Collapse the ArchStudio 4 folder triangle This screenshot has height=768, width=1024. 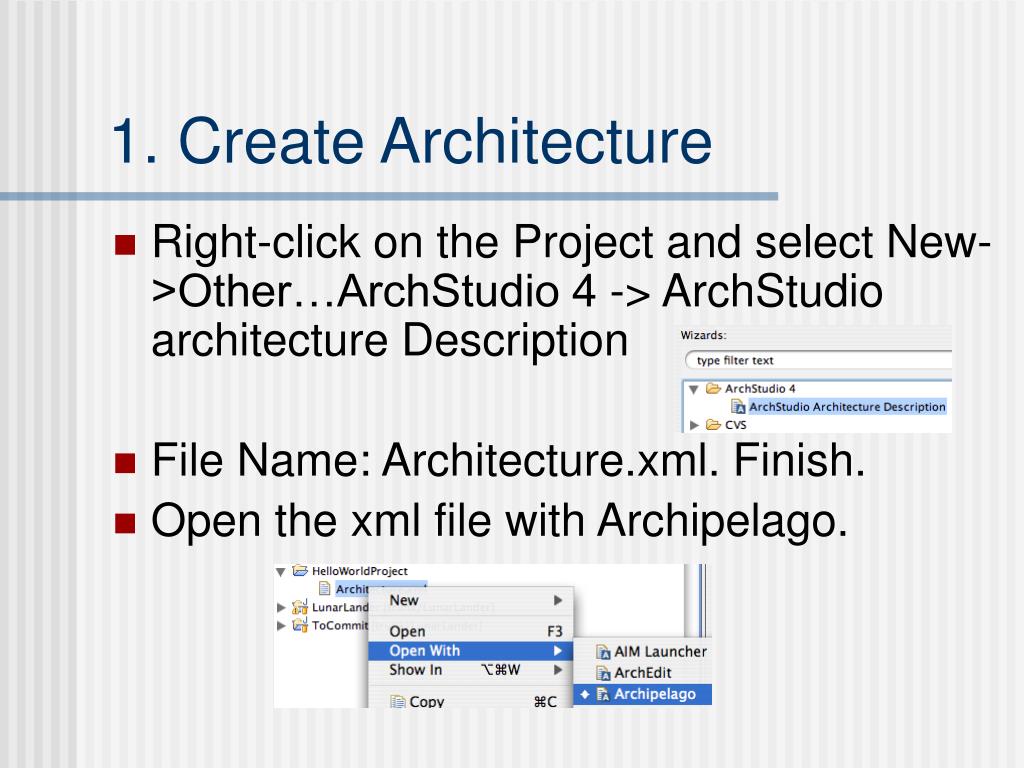tap(694, 389)
